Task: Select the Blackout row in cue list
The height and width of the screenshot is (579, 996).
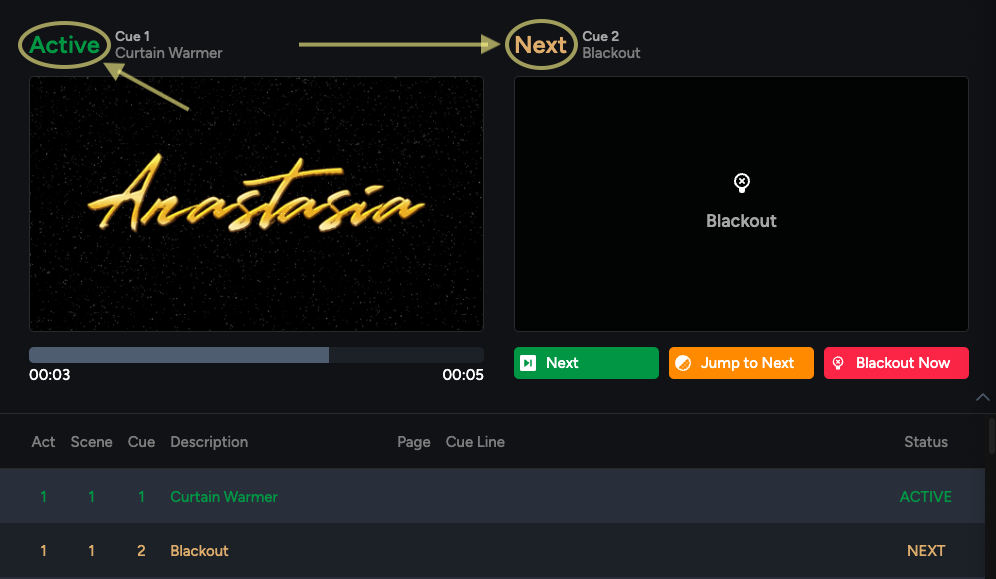Action: 492,550
